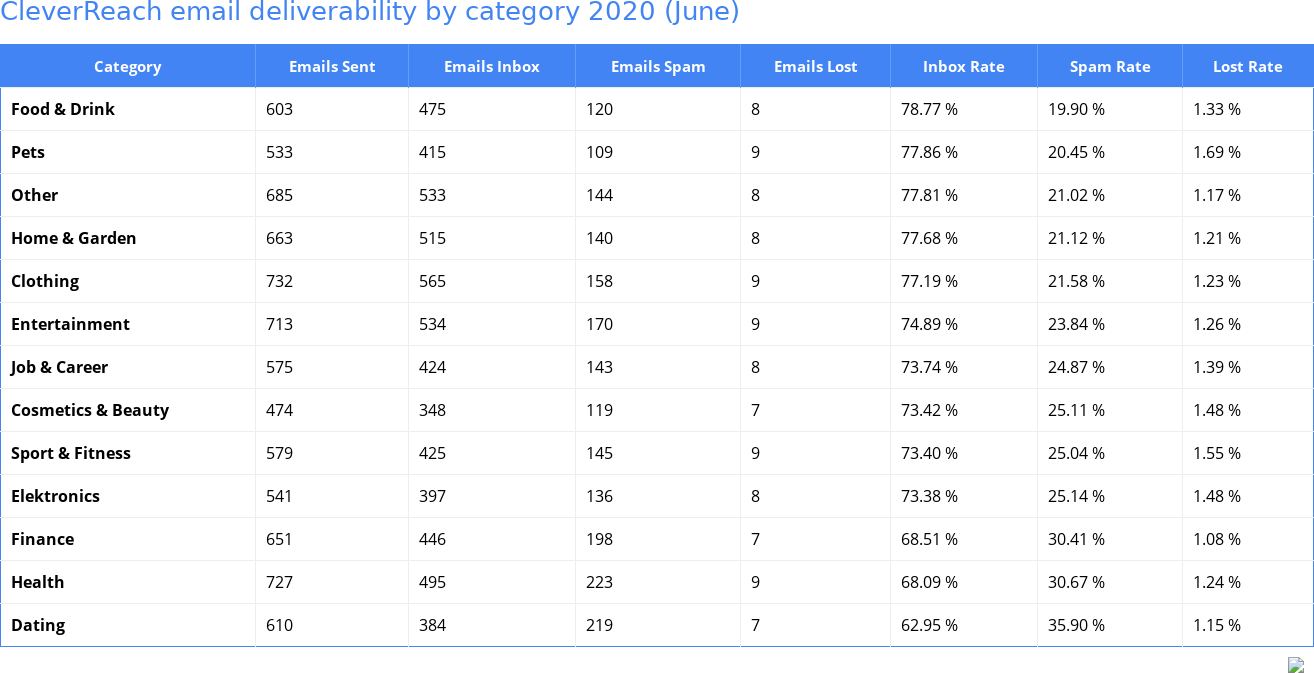
Task: Sort table by Inbox Rate header
Action: click(963, 67)
